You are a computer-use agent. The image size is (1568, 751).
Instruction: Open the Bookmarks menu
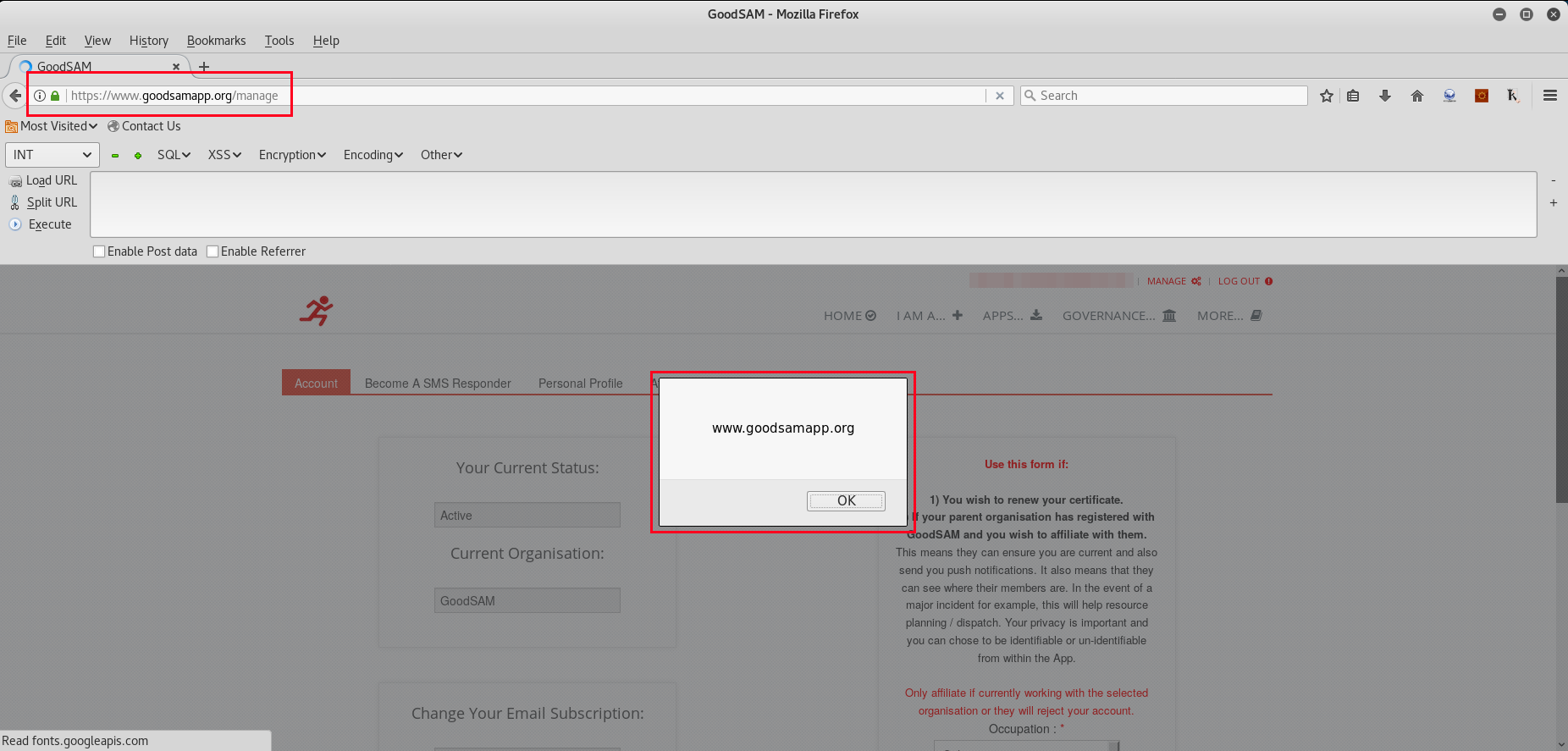pos(216,41)
